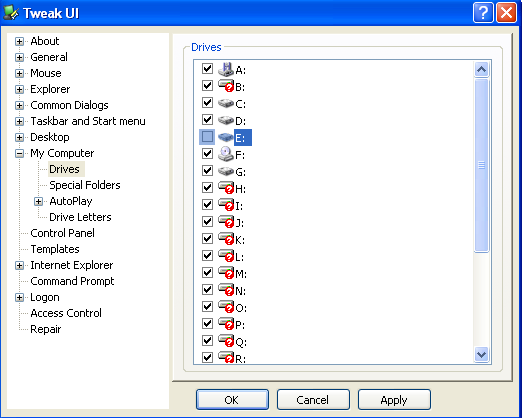Image resolution: width=522 pixels, height=418 pixels.
Task: Click the Apply button
Action: [394, 400]
